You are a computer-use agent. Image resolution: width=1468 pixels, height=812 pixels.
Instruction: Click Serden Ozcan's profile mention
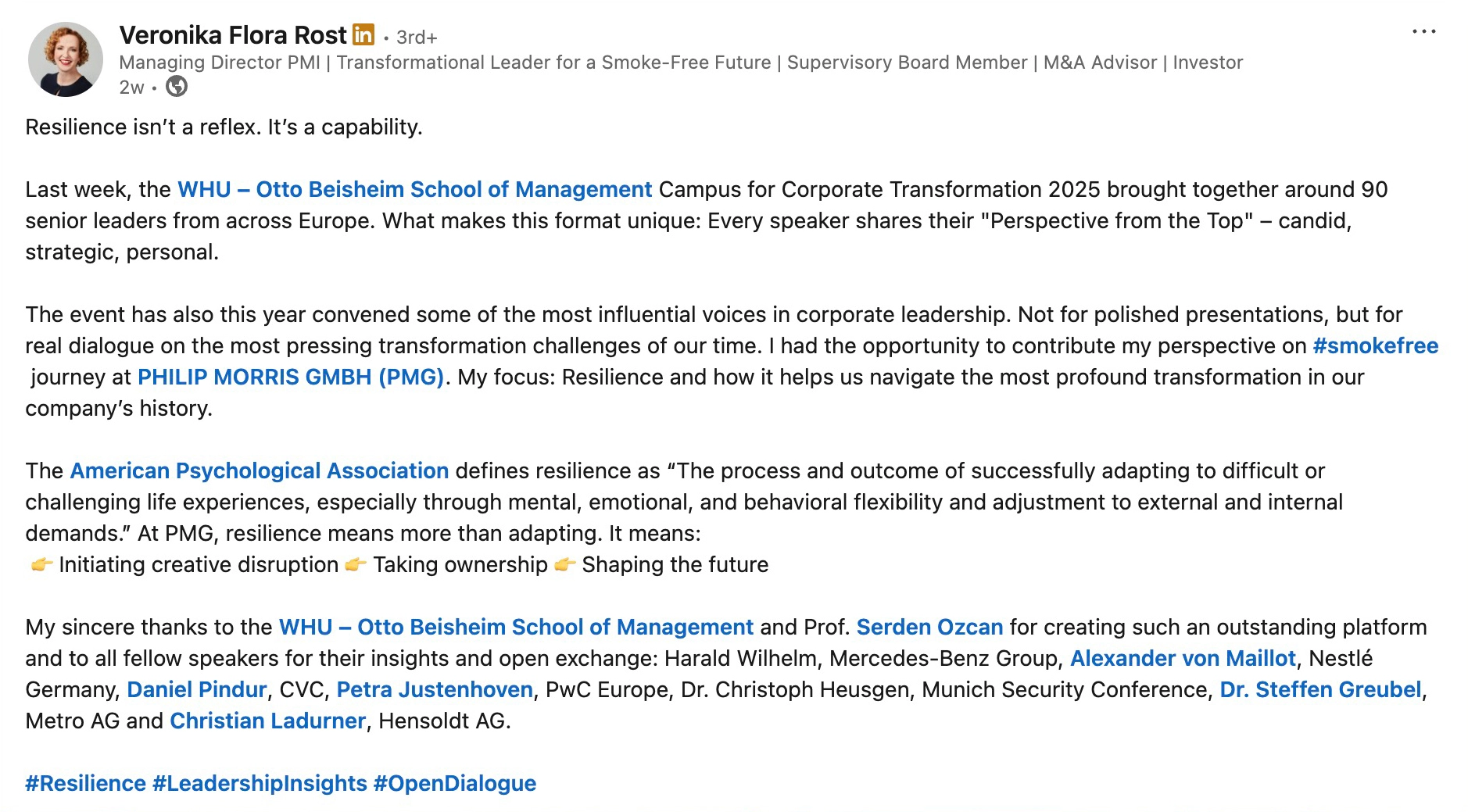point(929,628)
